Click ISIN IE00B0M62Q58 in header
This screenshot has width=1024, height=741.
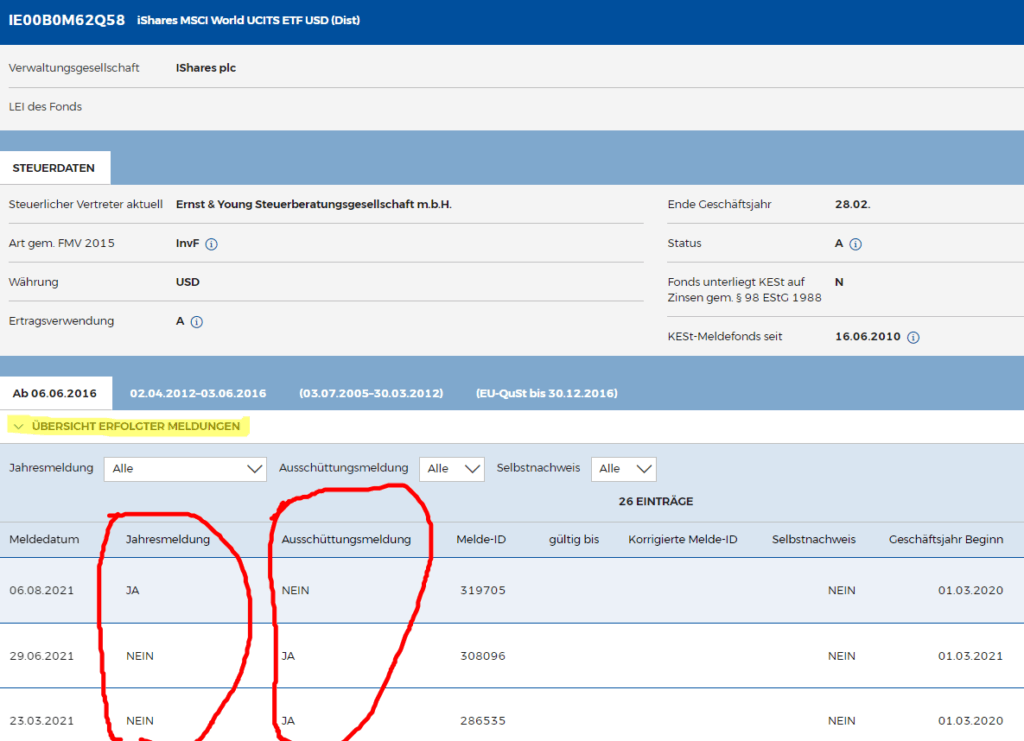click(x=67, y=20)
